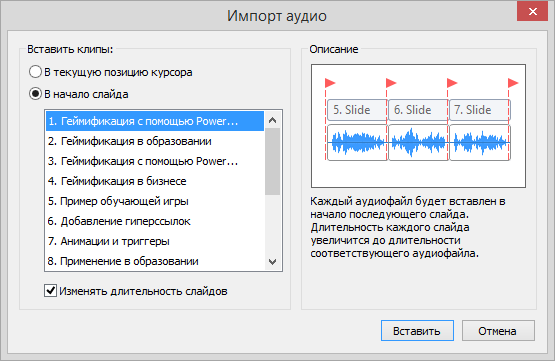Select first slide item in list

pyautogui.click(x=155, y=121)
